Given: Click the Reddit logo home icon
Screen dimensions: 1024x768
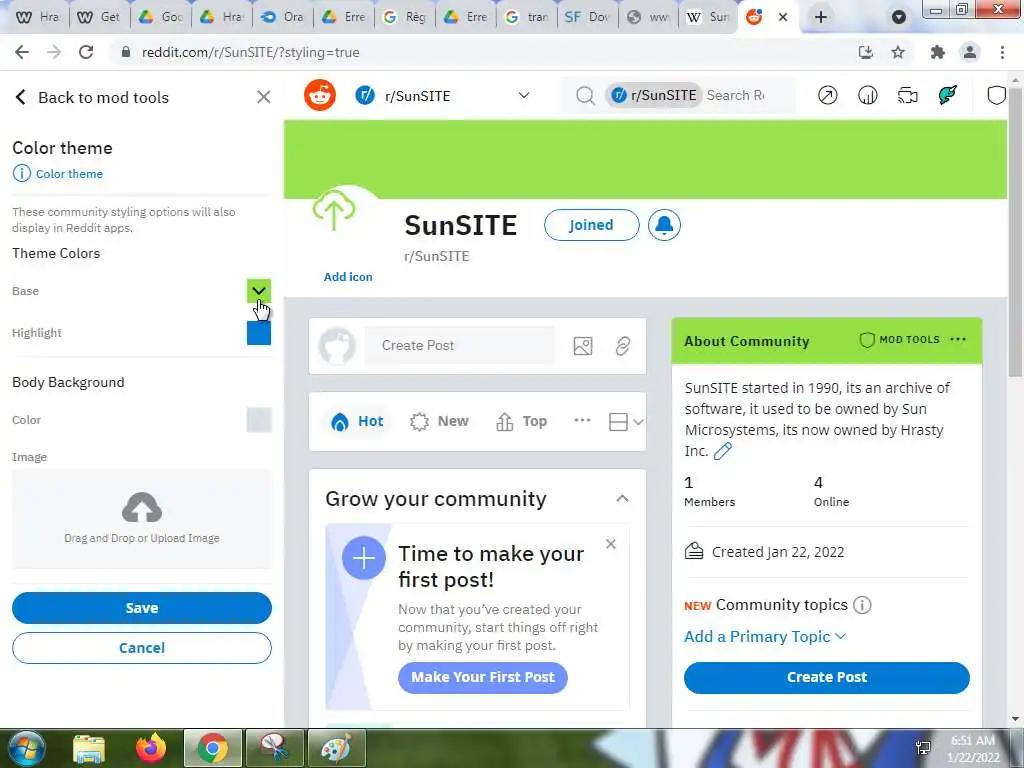Looking at the screenshot, I should click(320, 95).
